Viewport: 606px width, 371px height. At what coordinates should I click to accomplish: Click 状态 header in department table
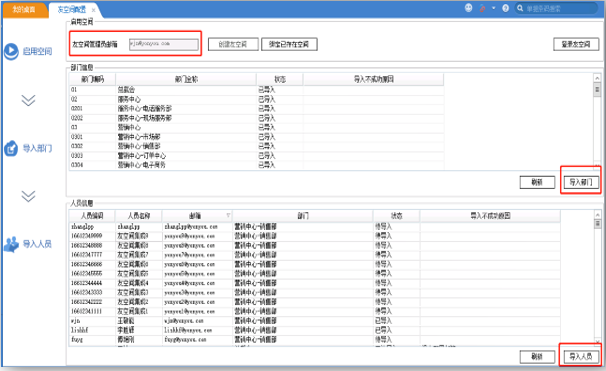point(280,79)
